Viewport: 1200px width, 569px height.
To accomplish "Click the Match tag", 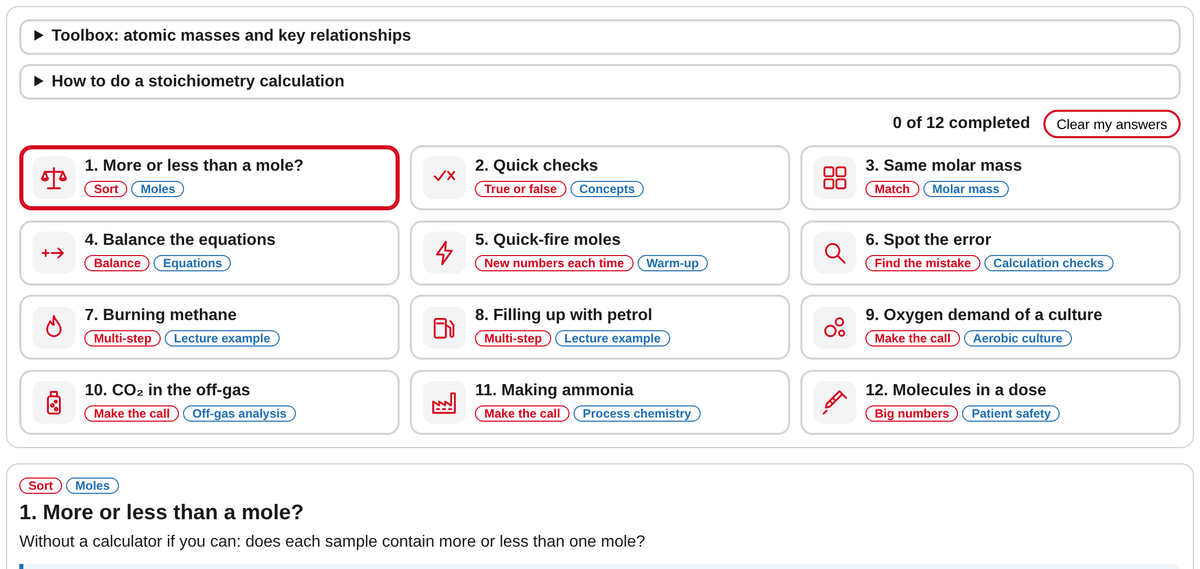I will (x=892, y=189).
